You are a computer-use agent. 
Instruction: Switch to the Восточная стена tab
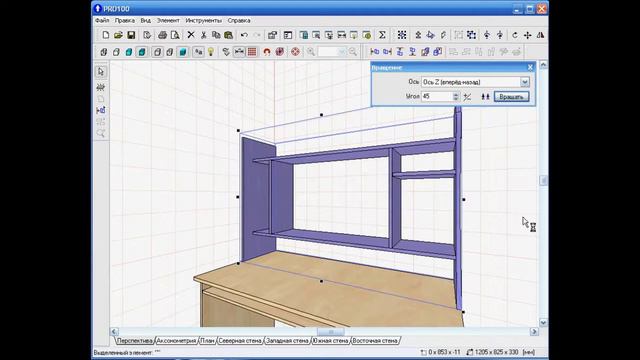pos(375,340)
